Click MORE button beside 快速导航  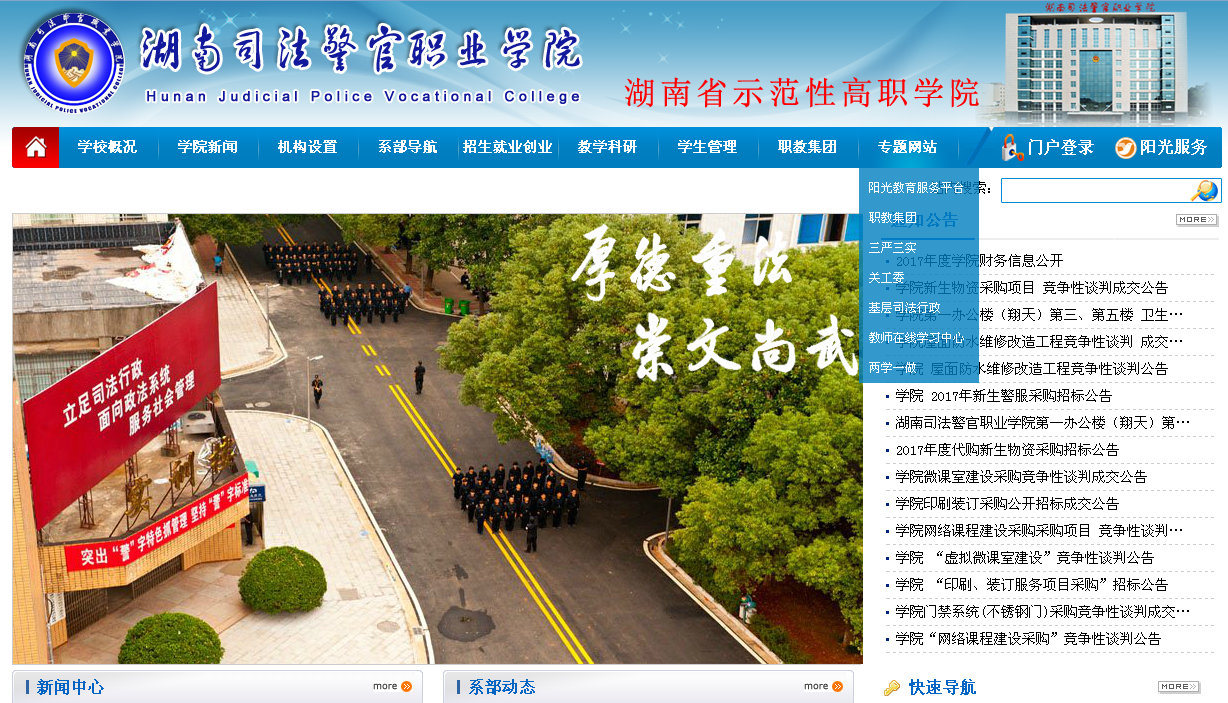coord(1178,687)
